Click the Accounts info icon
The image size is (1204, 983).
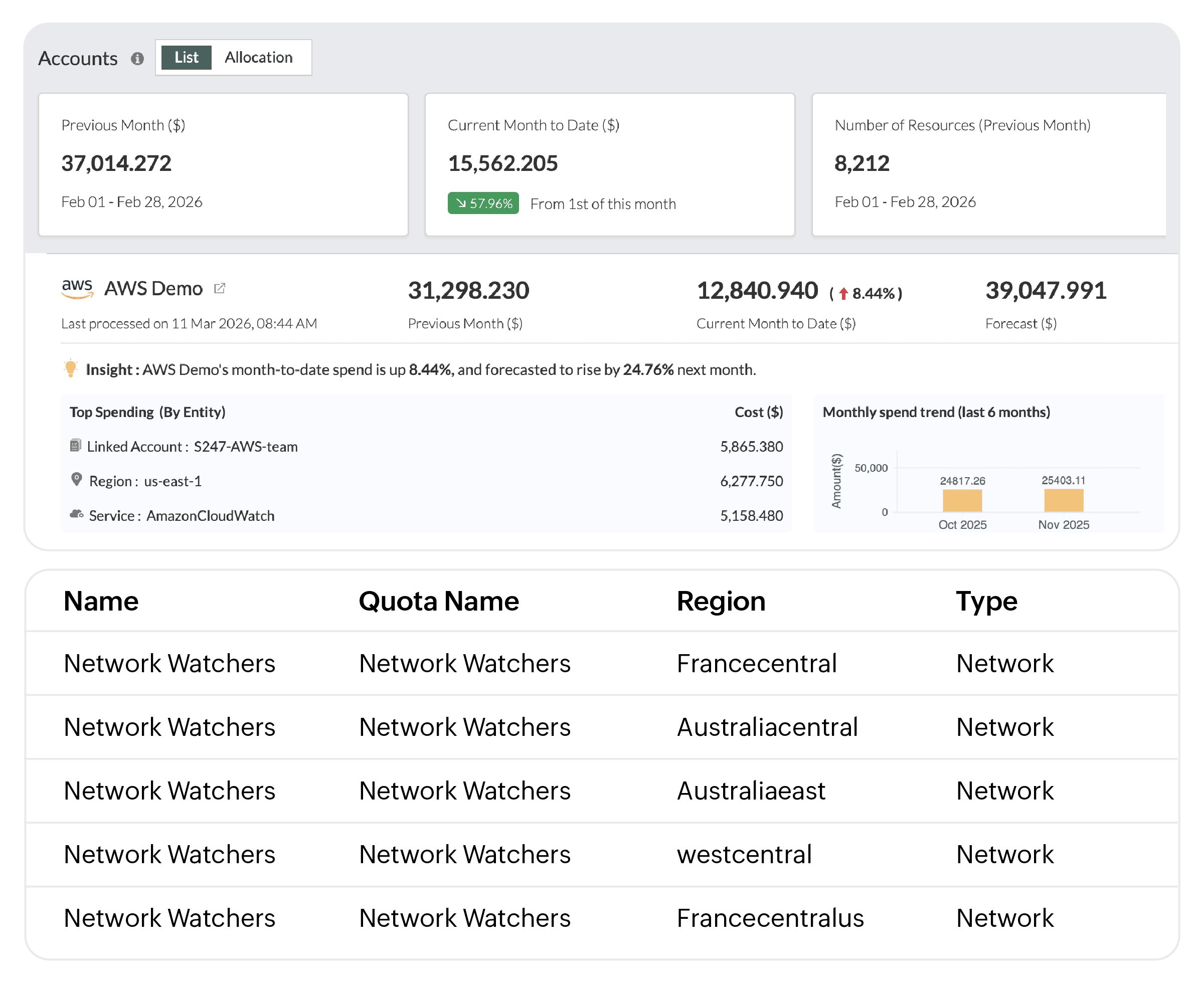click(x=137, y=58)
